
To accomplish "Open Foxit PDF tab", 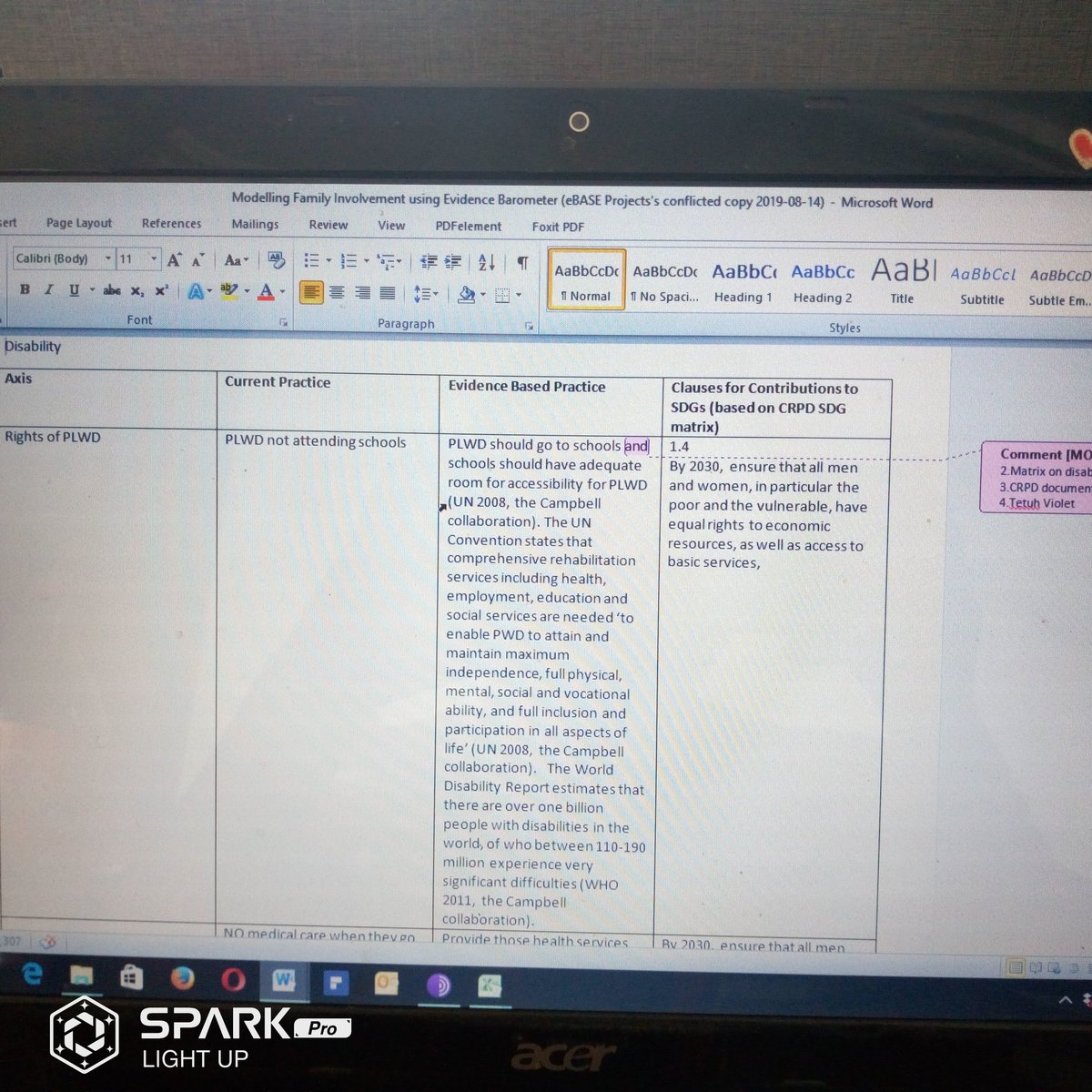I will (x=558, y=227).
